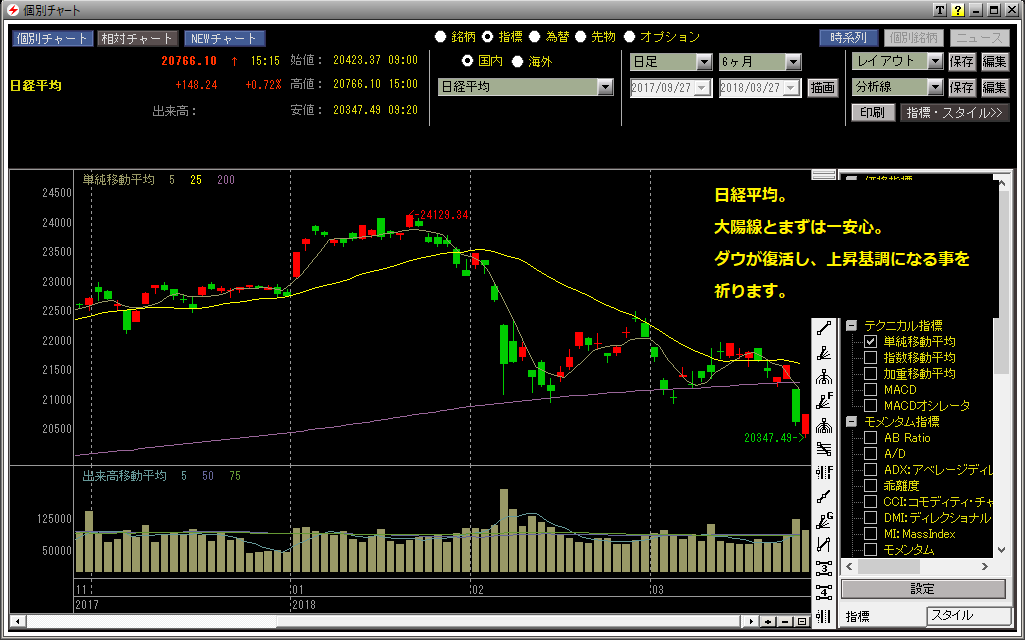Select the 為替 radio button
The width and height of the screenshot is (1025, 640).
[x=535, y=37]
